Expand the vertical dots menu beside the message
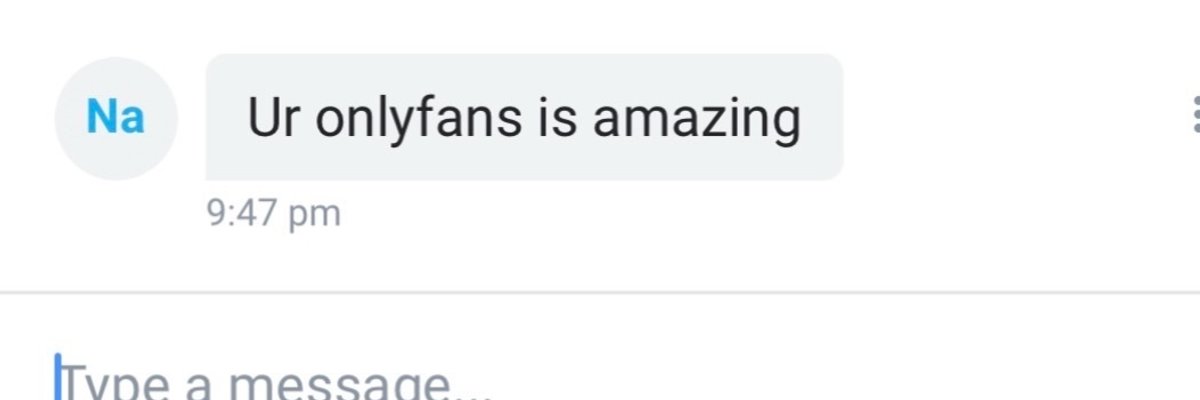The height and width of the screenshot is (400, 1200). [x=1195, y=115]
